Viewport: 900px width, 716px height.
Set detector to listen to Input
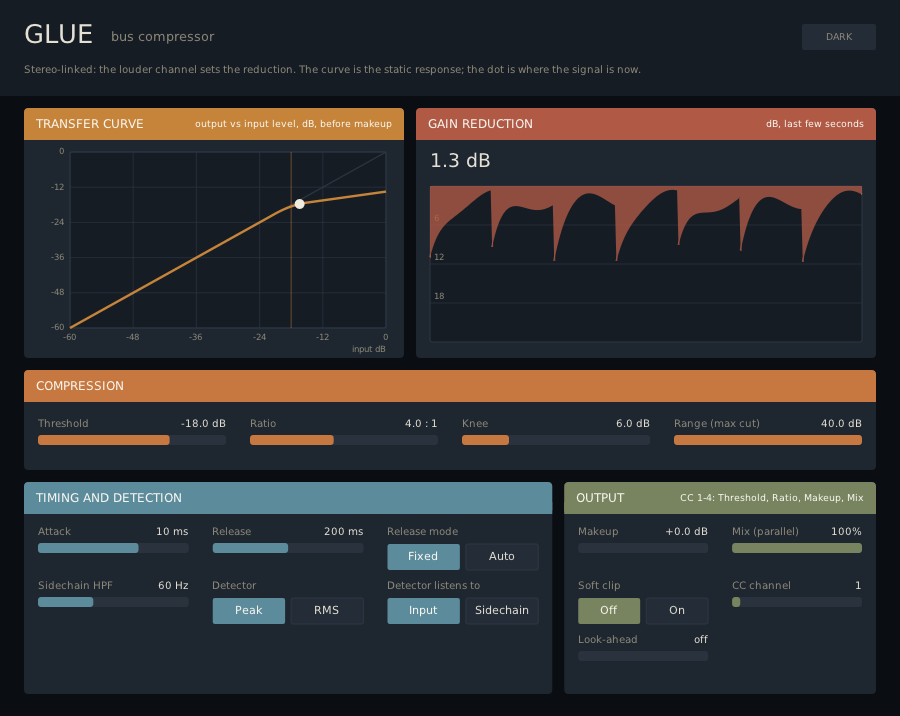coord(423,610)
